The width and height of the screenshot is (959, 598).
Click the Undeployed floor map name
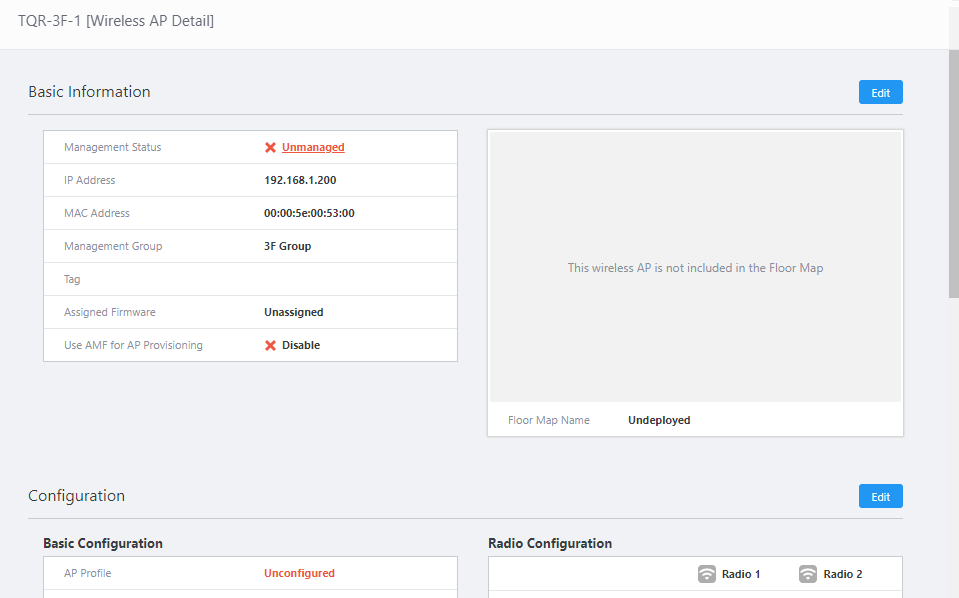point(659,421)
